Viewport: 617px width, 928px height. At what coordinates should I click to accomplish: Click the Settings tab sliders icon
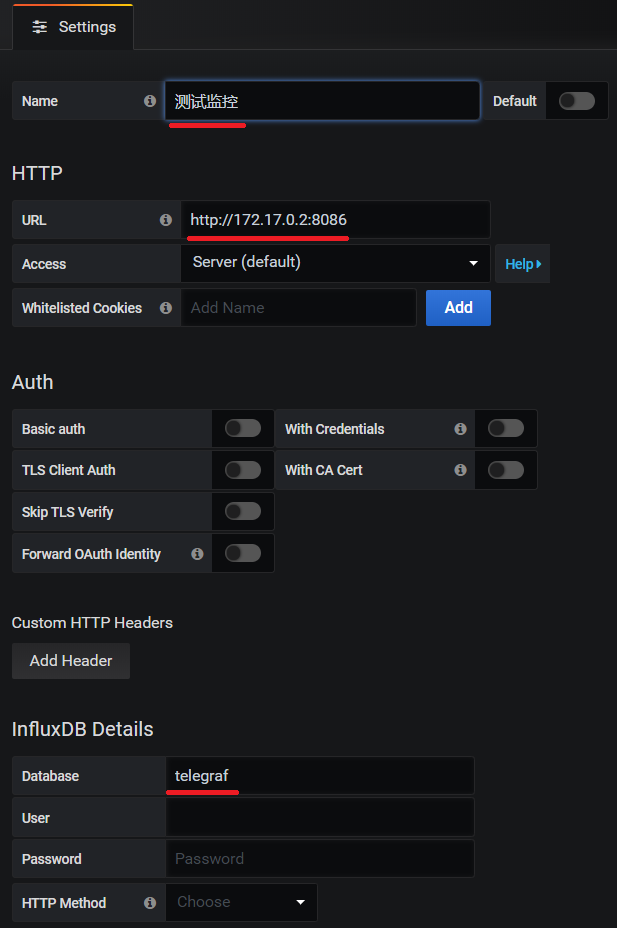(40, 27)
